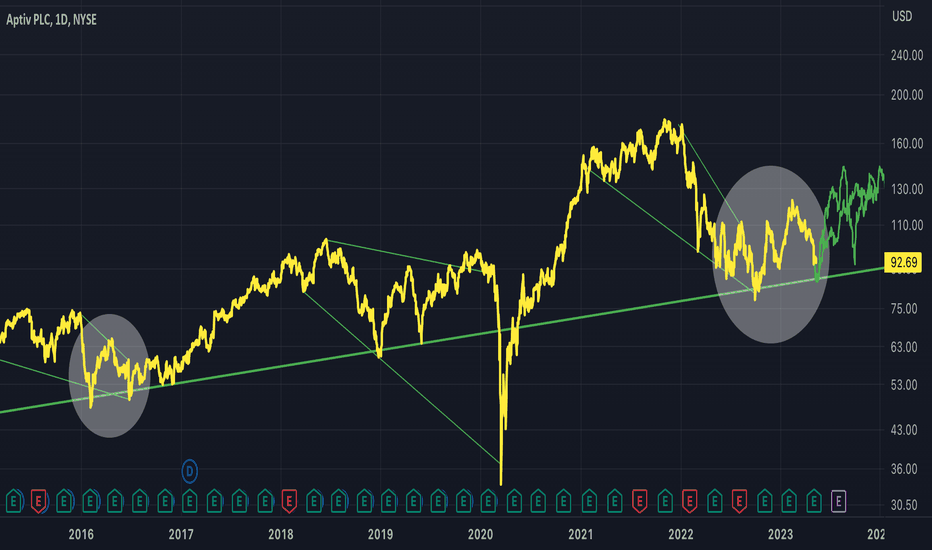932x550 pixels.
Task: Click the 75.00 price scale label
Action: click(x=906, y=309)
